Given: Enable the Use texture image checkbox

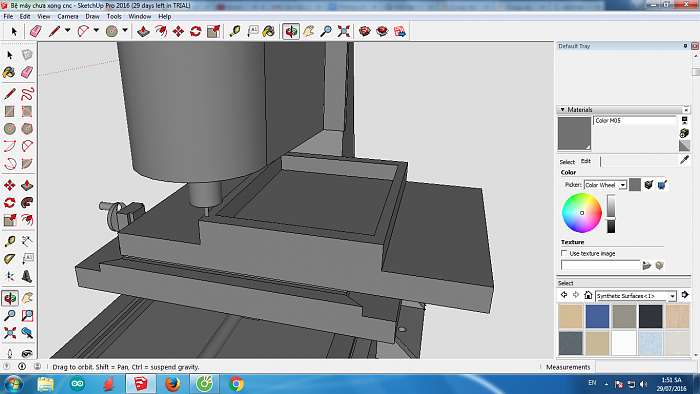Looking at the screenshot, I should point(564,253).
